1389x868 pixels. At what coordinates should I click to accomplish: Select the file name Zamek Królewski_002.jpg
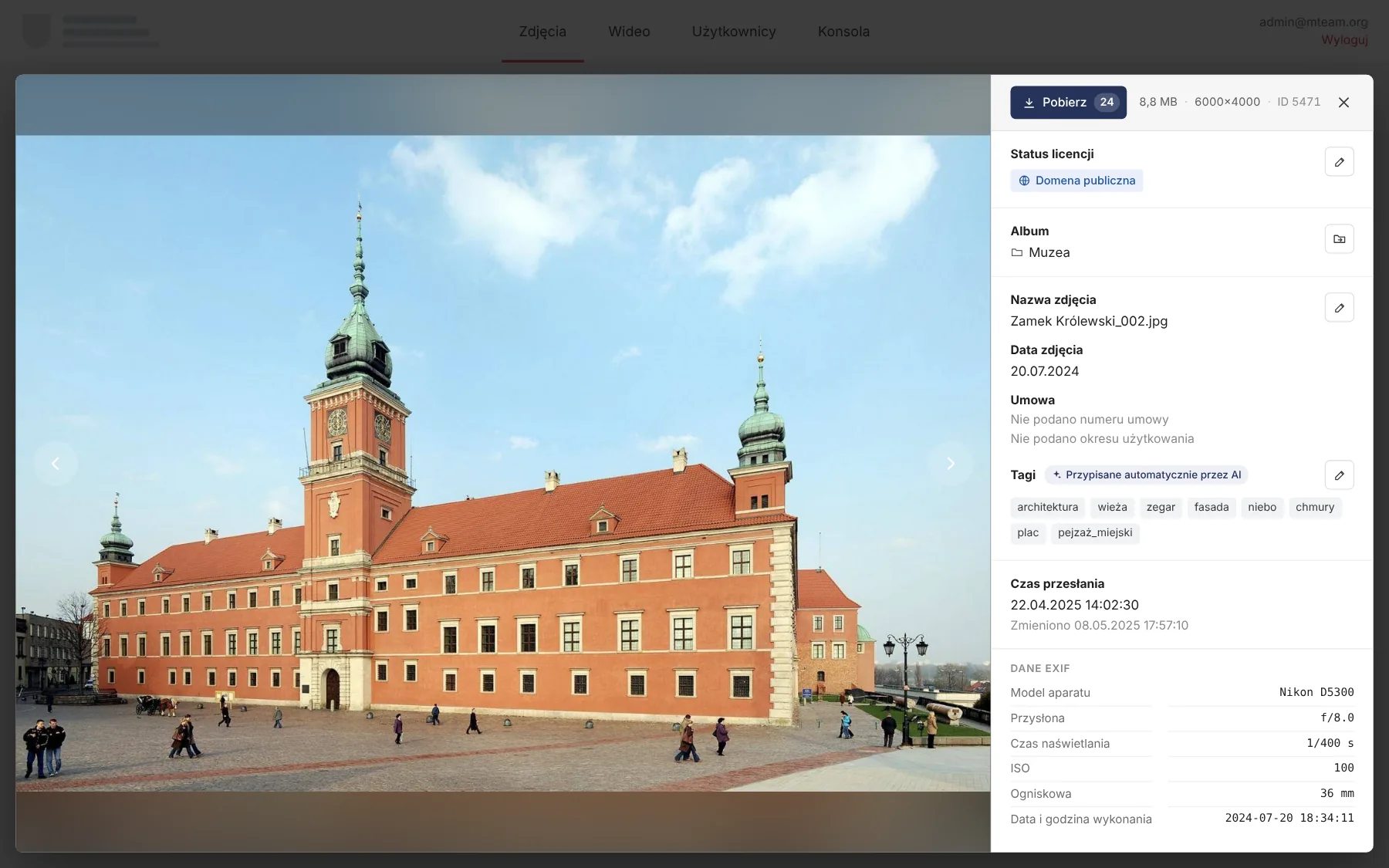(1089, 321)
